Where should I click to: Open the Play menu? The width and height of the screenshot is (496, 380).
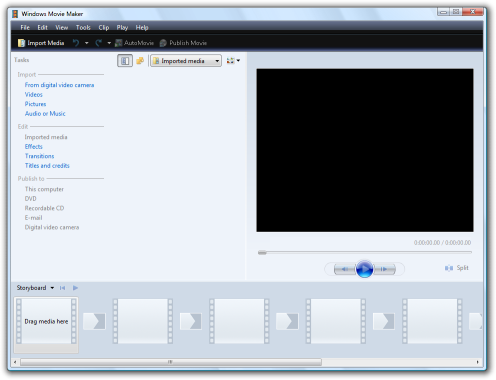click(122, 27)
